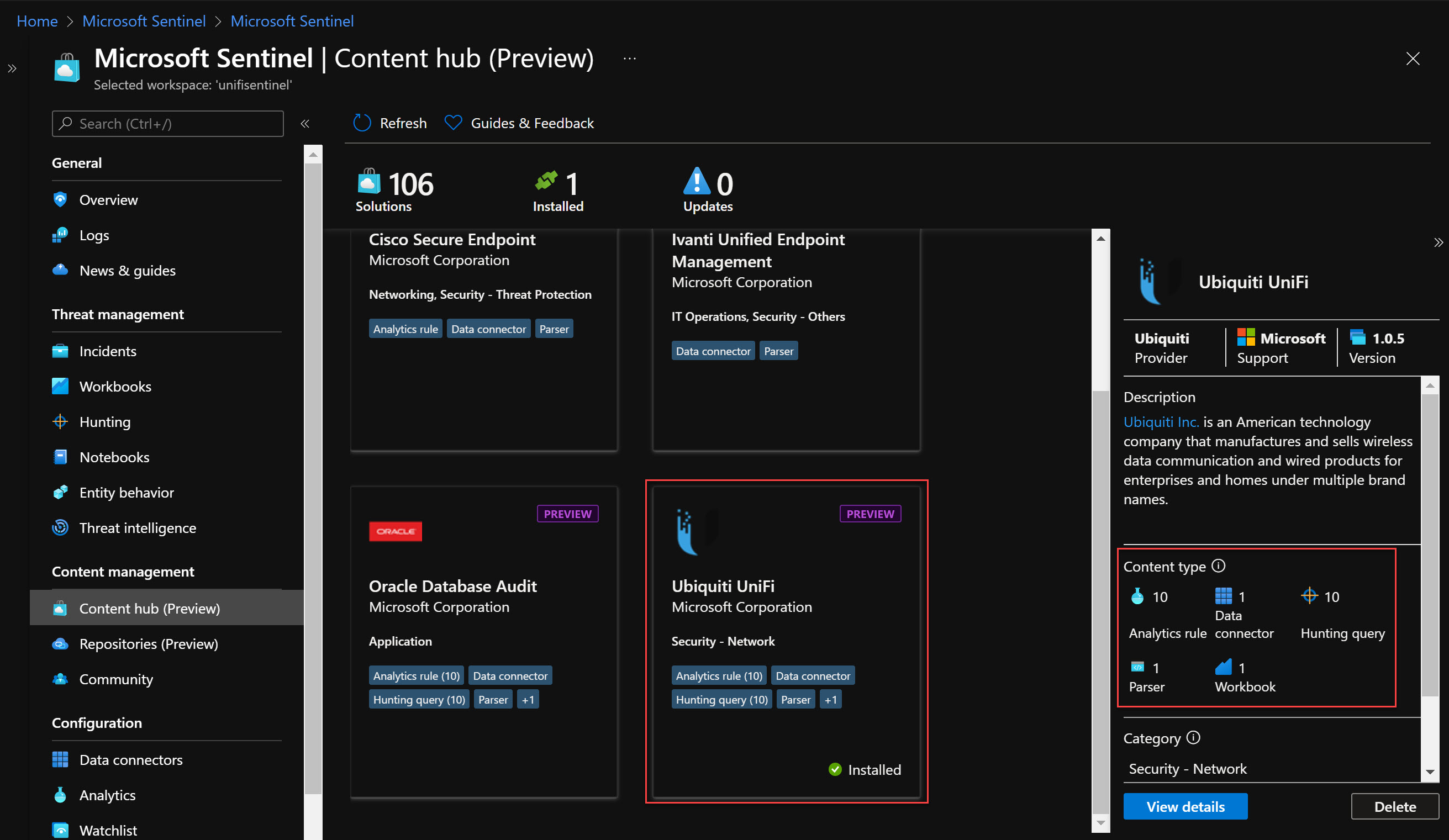The height and width of the screenshot is (840, 1449).
Task: Click the Refresh button label
Action: point(403,123)
